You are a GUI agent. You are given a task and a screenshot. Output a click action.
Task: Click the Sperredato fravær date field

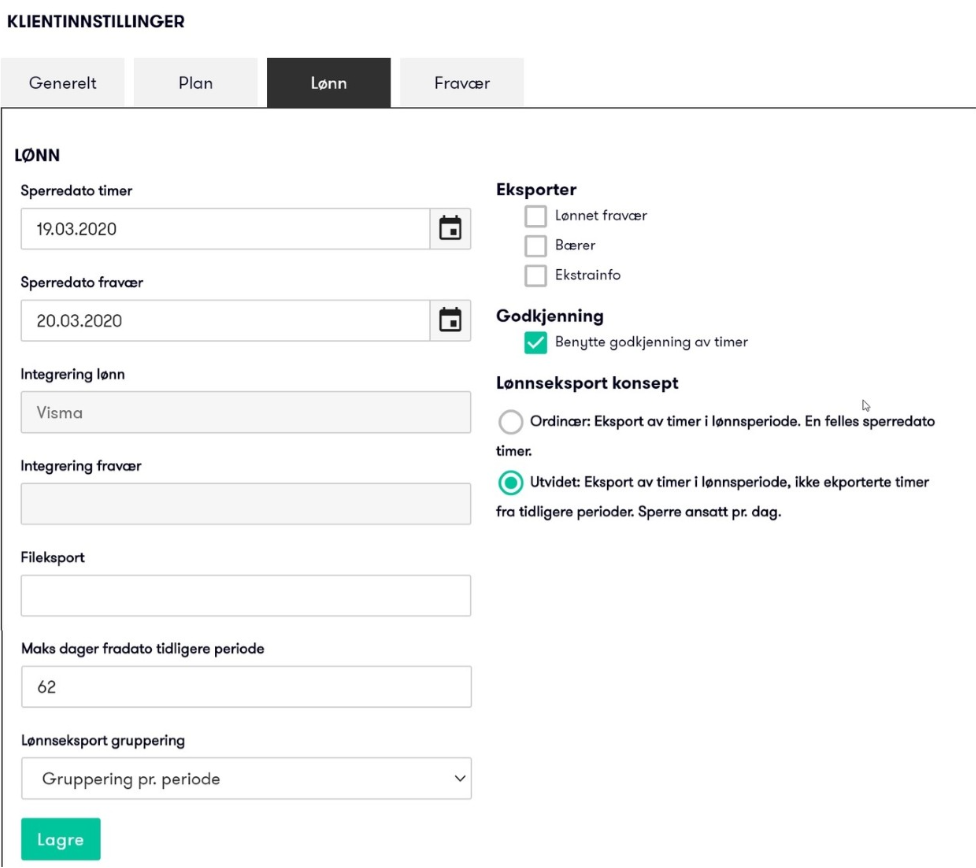pyautogui.click(x=225, y=320)
